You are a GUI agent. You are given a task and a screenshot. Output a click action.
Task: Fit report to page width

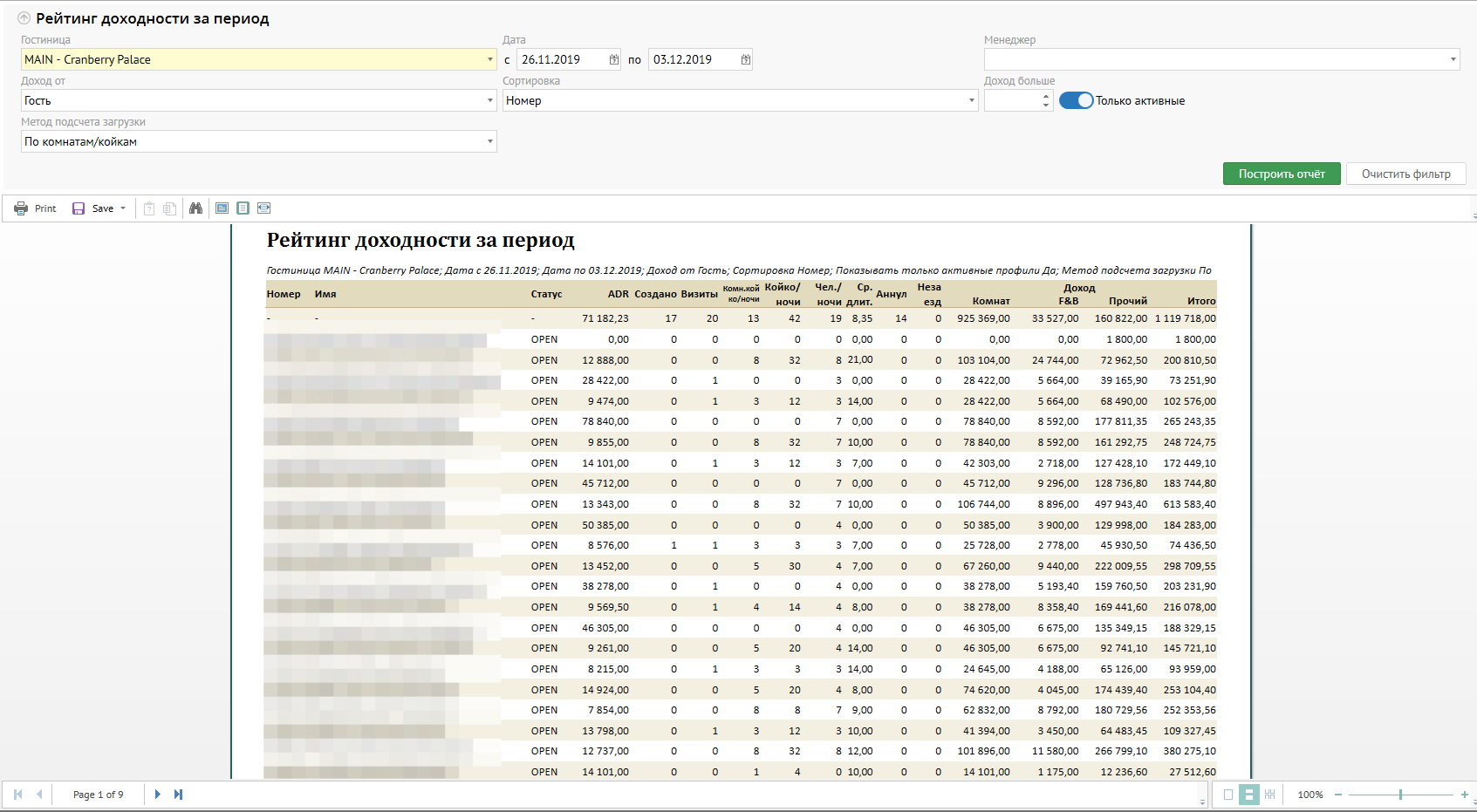click(263, 208)
